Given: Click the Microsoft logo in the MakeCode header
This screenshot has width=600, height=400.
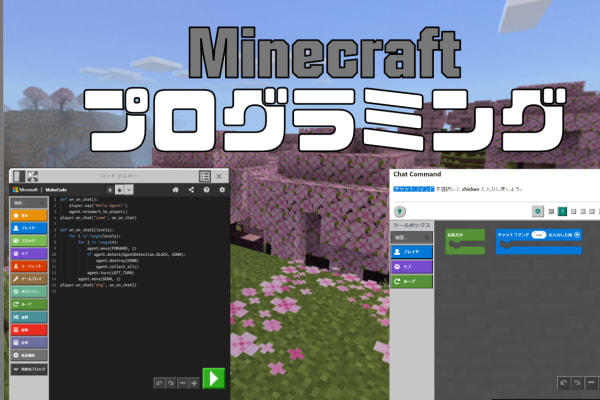Looking at the screenshot, I should [x=25, y=190].
